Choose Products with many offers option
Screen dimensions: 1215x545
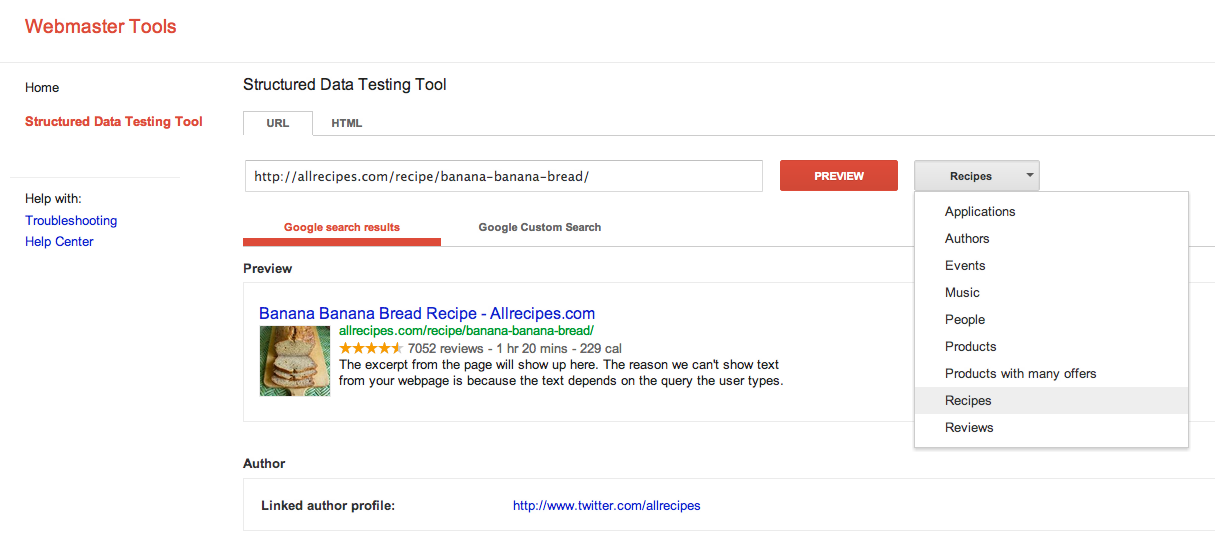(x=1020, y=374)
